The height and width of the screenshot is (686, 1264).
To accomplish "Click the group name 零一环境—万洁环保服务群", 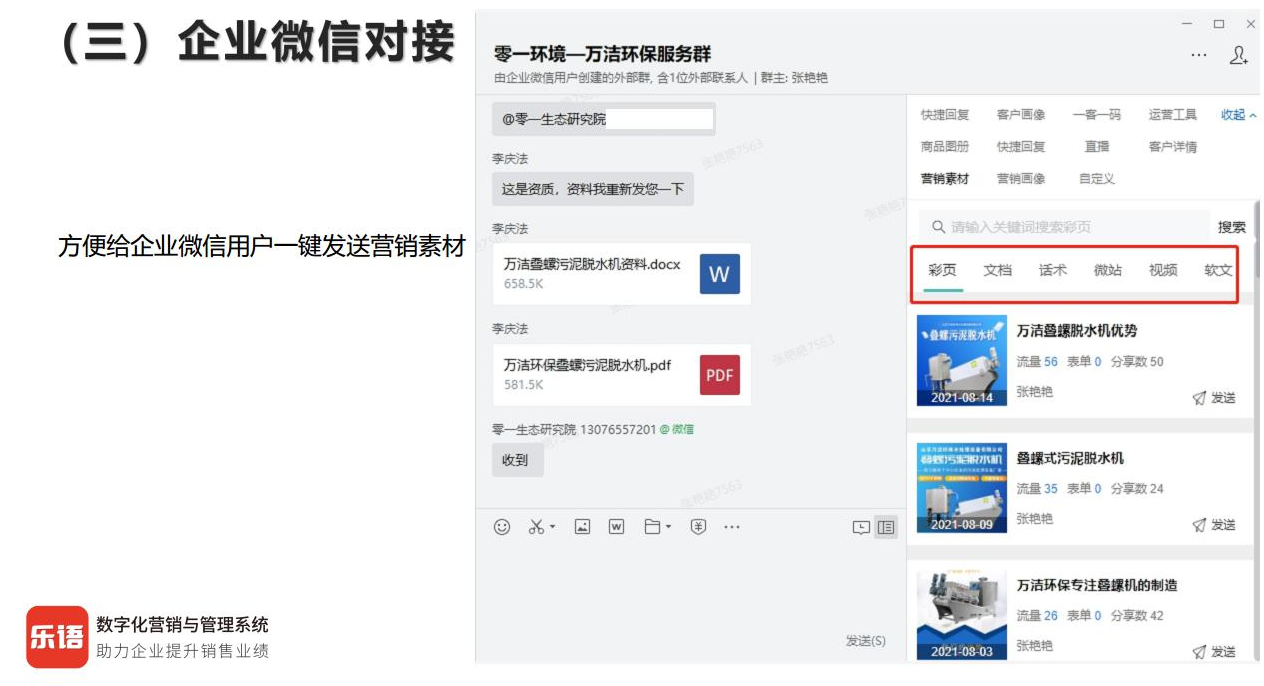I will click(602, 54).
